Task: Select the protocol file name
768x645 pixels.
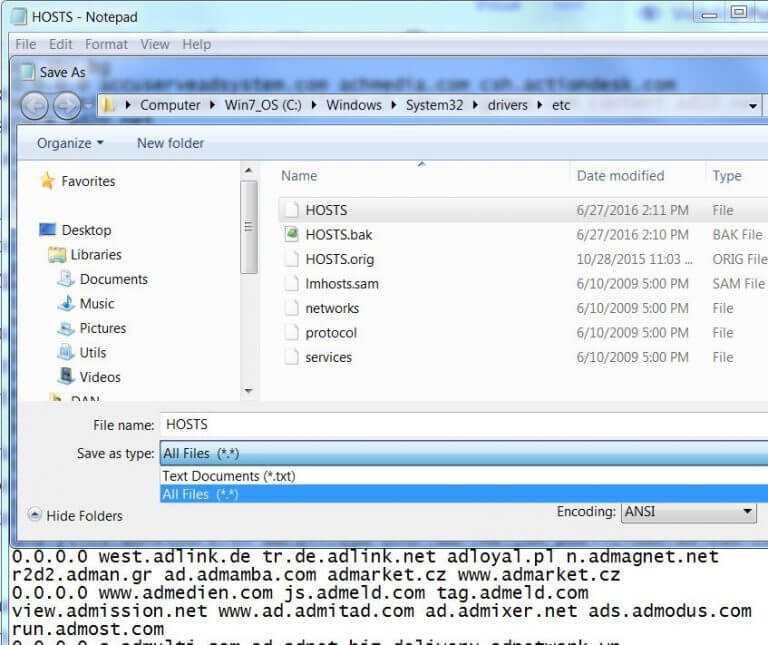Action: [x=331, y=333]
